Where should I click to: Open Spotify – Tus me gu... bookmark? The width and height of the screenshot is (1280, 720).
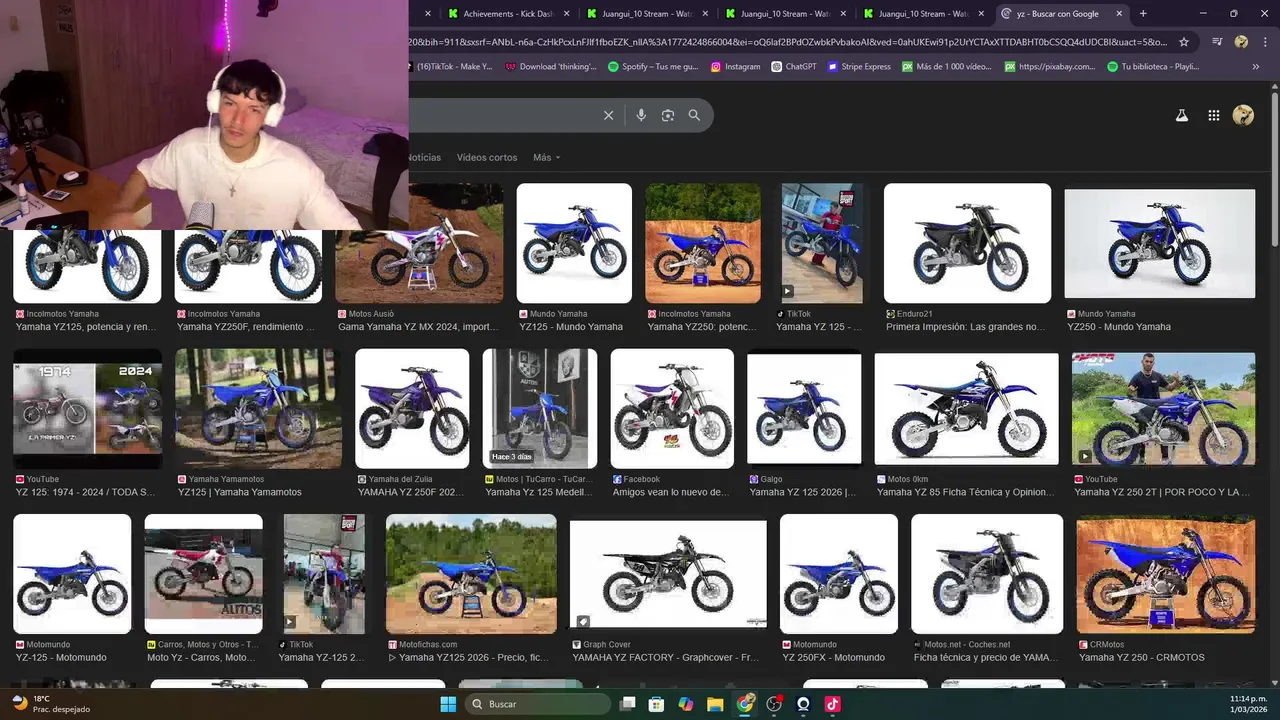click(x=653, y=67)
